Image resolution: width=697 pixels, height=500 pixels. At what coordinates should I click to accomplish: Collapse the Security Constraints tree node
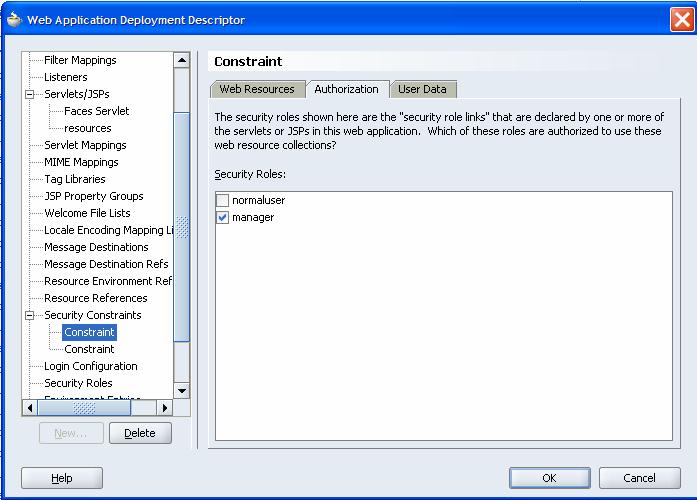pyautogui.click(x=30, y=315)
